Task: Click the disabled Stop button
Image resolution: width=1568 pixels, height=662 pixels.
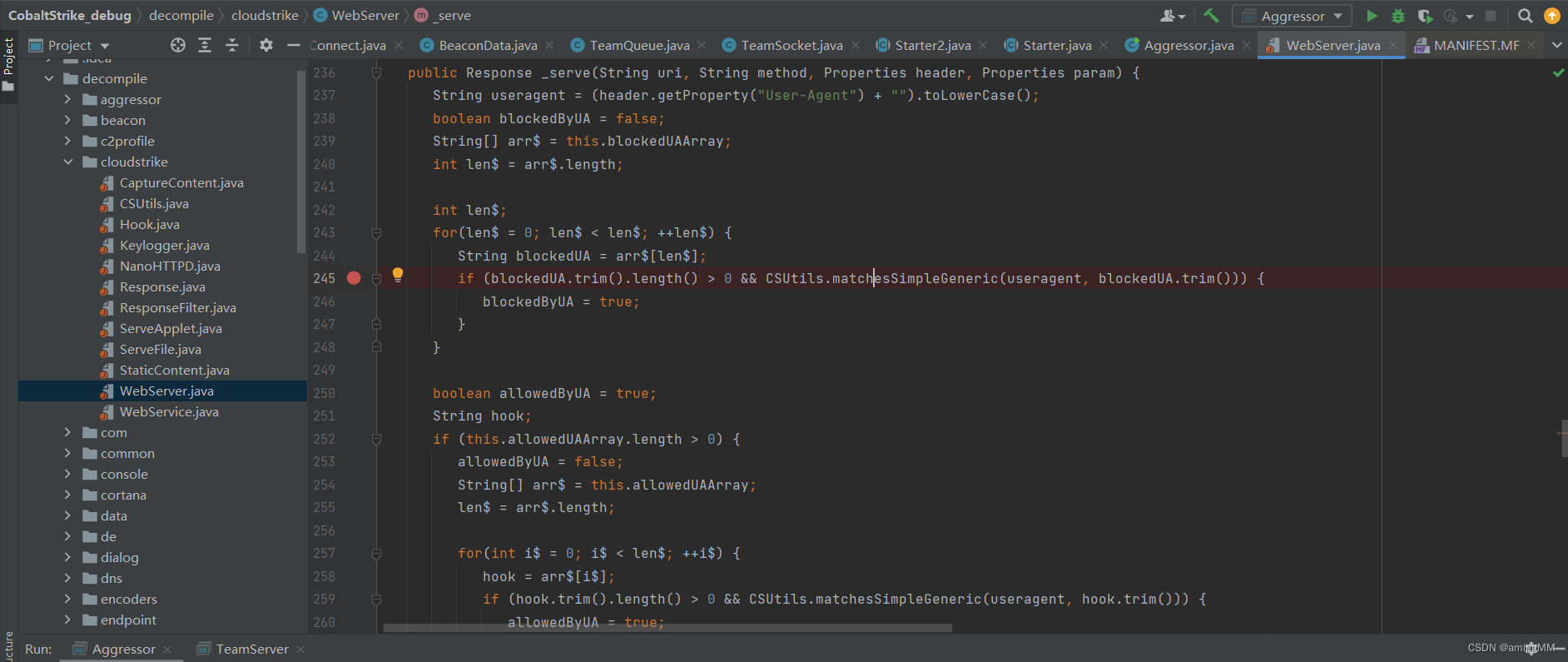Action: (1491, 16)
